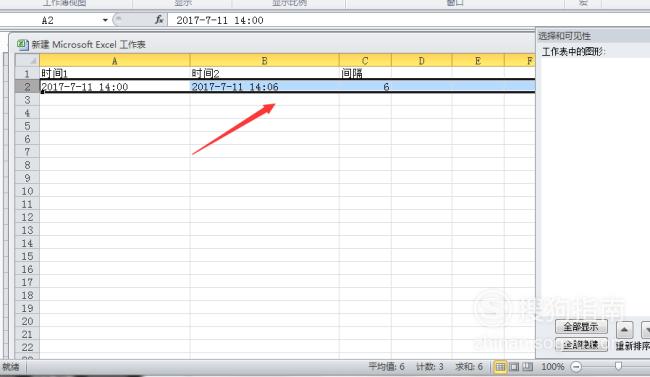Click the 就绪 status at bottom left

11,367
